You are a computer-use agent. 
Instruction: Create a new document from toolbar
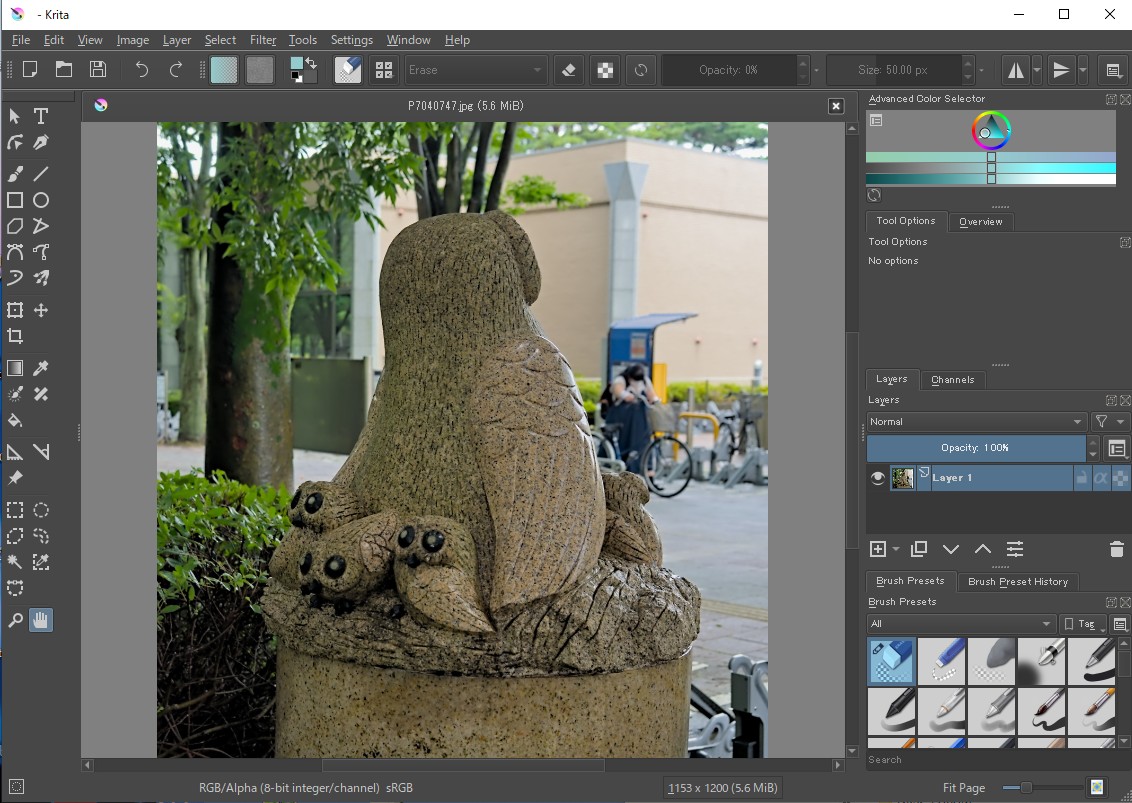tap(30, 69)
